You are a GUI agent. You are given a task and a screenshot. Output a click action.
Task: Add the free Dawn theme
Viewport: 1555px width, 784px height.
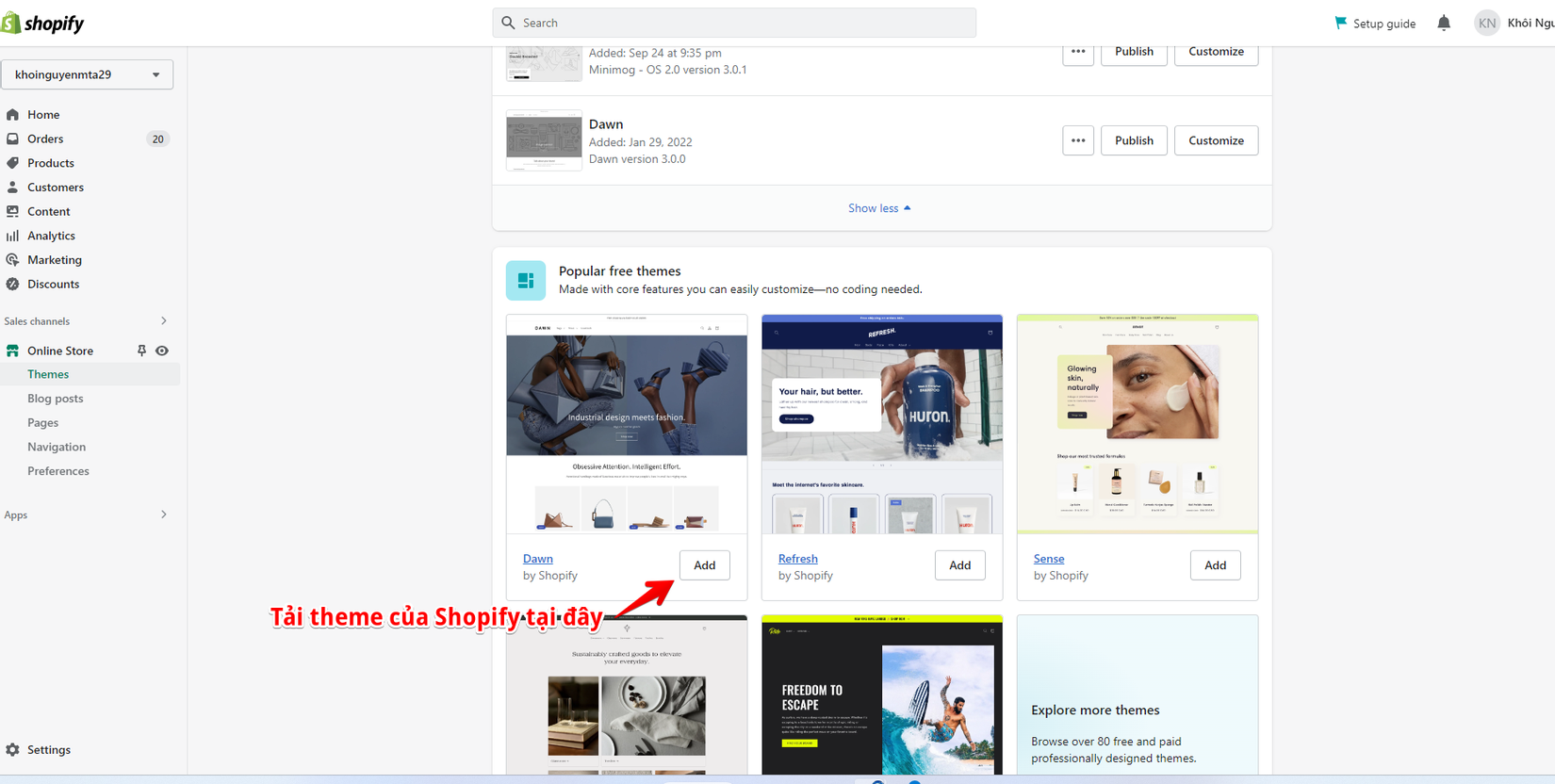coord(705,565)
